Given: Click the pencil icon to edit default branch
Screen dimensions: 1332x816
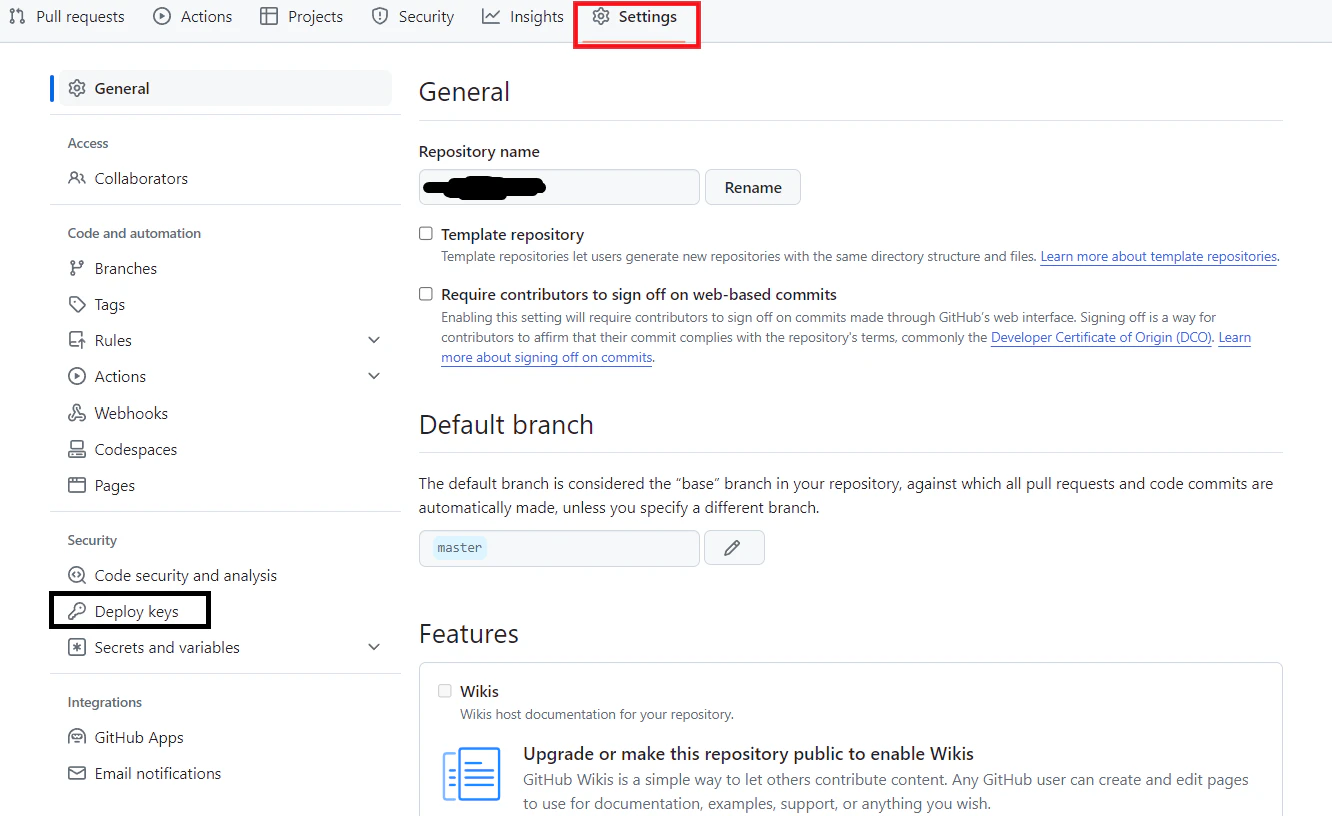Looking at the screenshot, I should [734, 547].
